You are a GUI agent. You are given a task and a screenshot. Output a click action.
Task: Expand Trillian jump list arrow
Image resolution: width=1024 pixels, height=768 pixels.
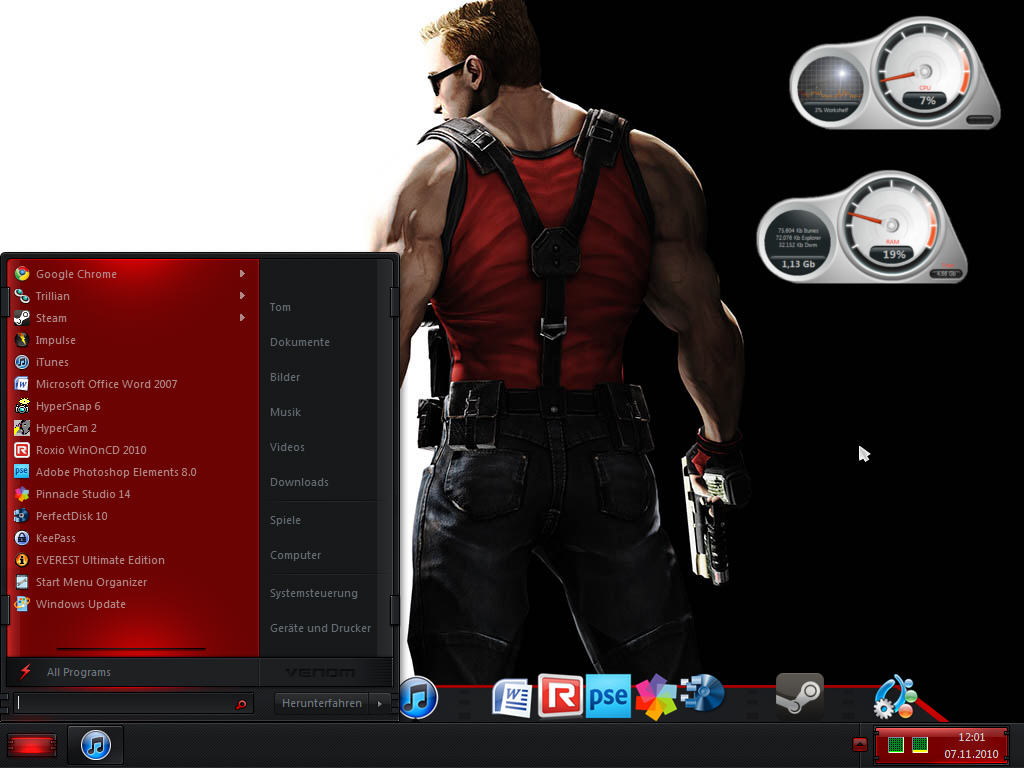(242, 296)
